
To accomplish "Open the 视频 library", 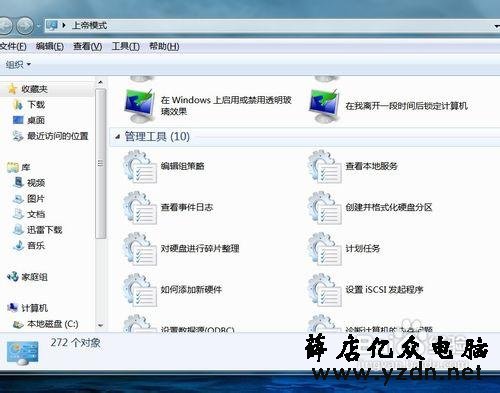I will 36,183.
